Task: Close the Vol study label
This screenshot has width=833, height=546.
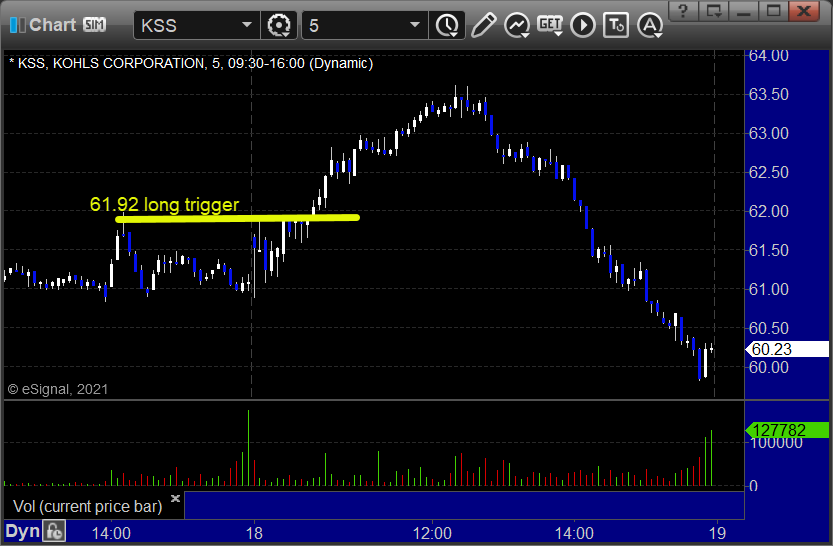Action: (x=175, y=498)
